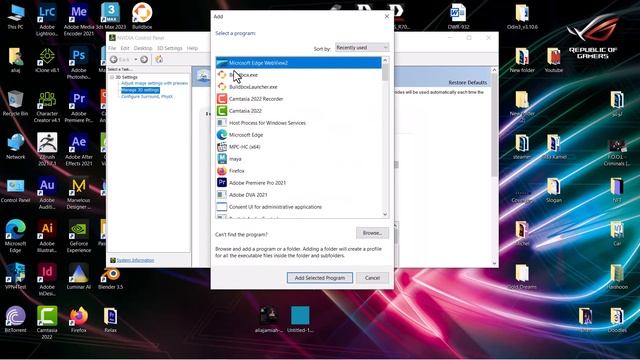640x360 pixels.
Task: Open Adobe Illustrator desktop shortcut
Action: [47, 237]
